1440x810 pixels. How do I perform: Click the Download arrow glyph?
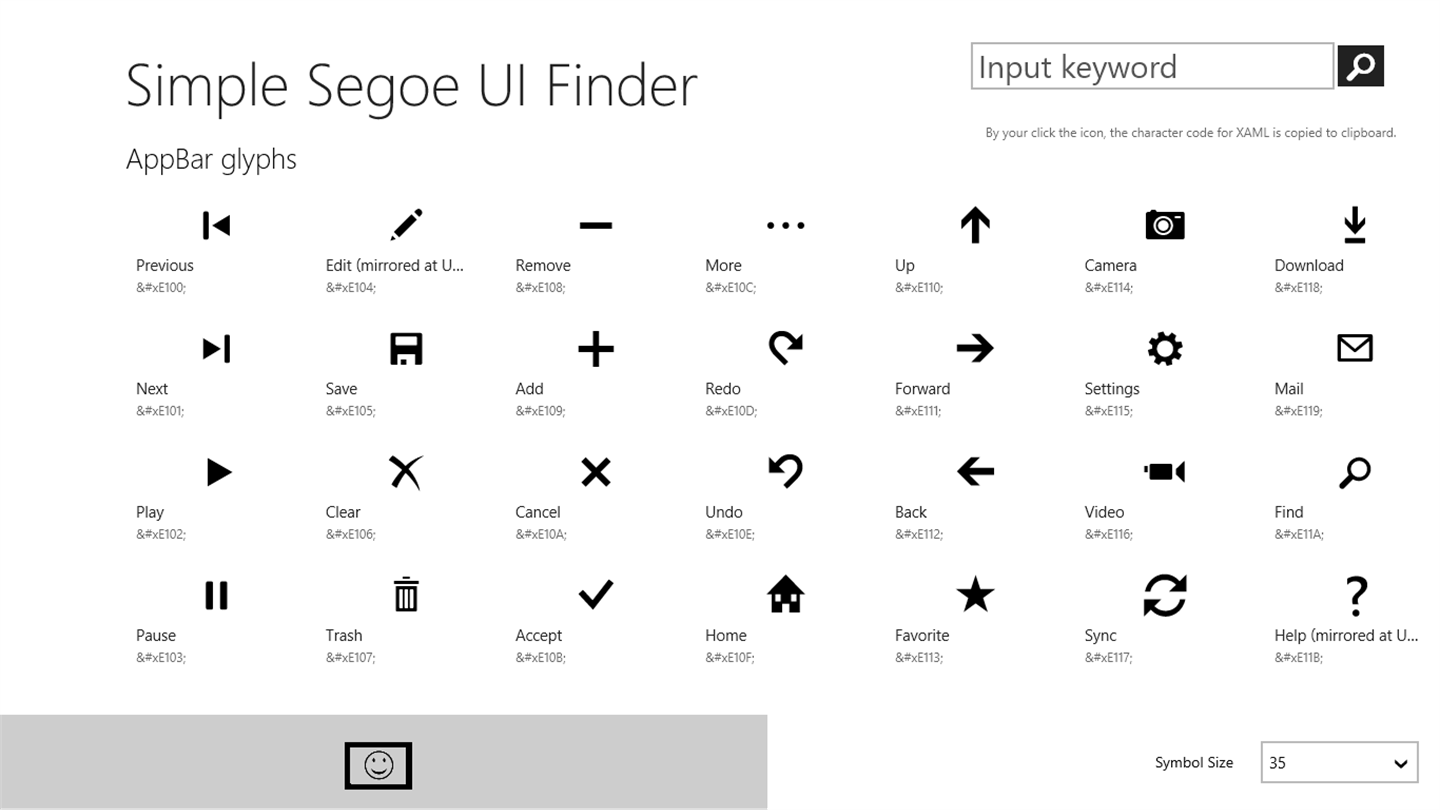[1355, 226]
